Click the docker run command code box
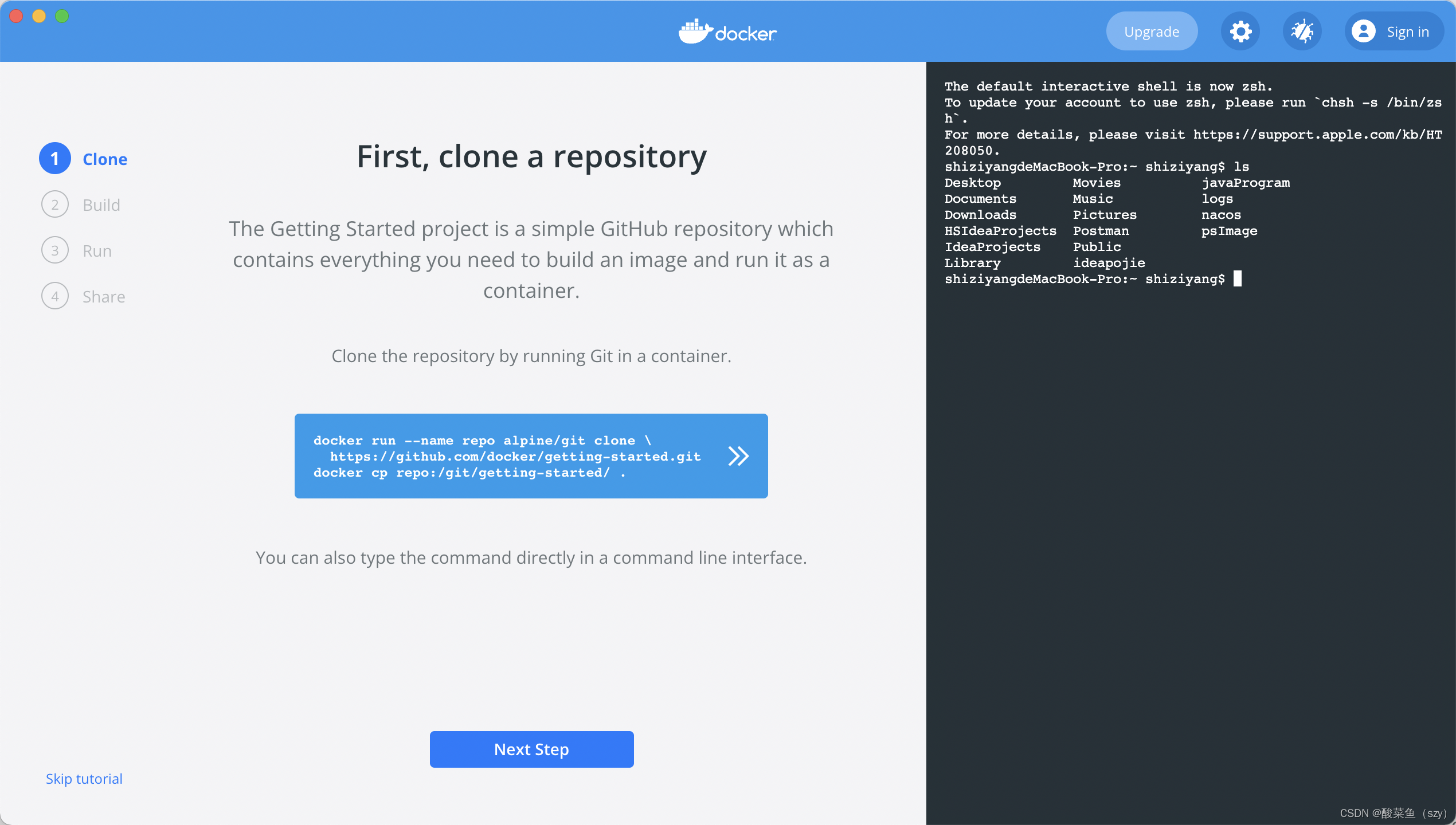The height and width of the screenshot is (825, 1456). coord(507,456)
